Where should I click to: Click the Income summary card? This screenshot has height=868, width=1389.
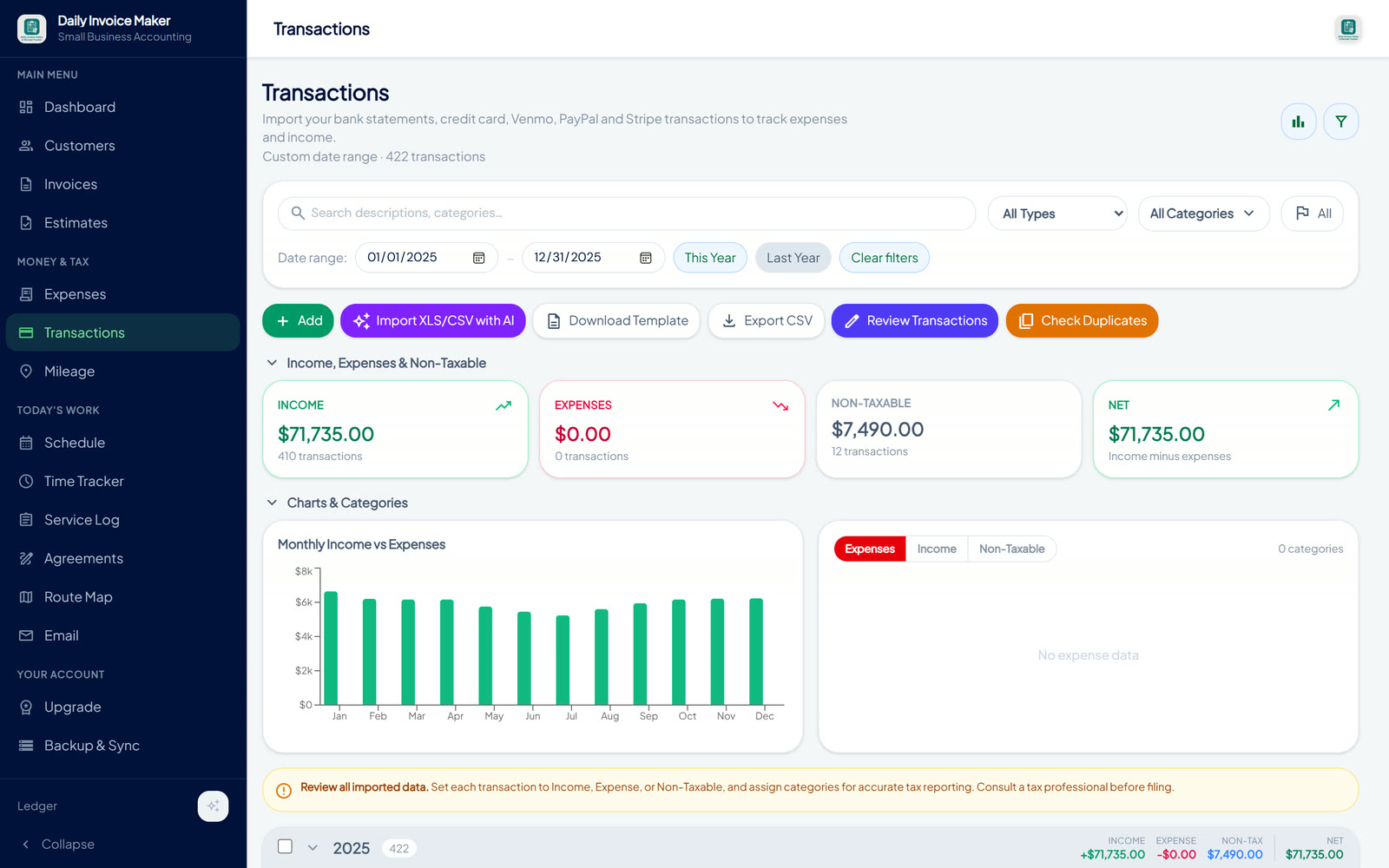pyautogui.click(x=396, y=430)
